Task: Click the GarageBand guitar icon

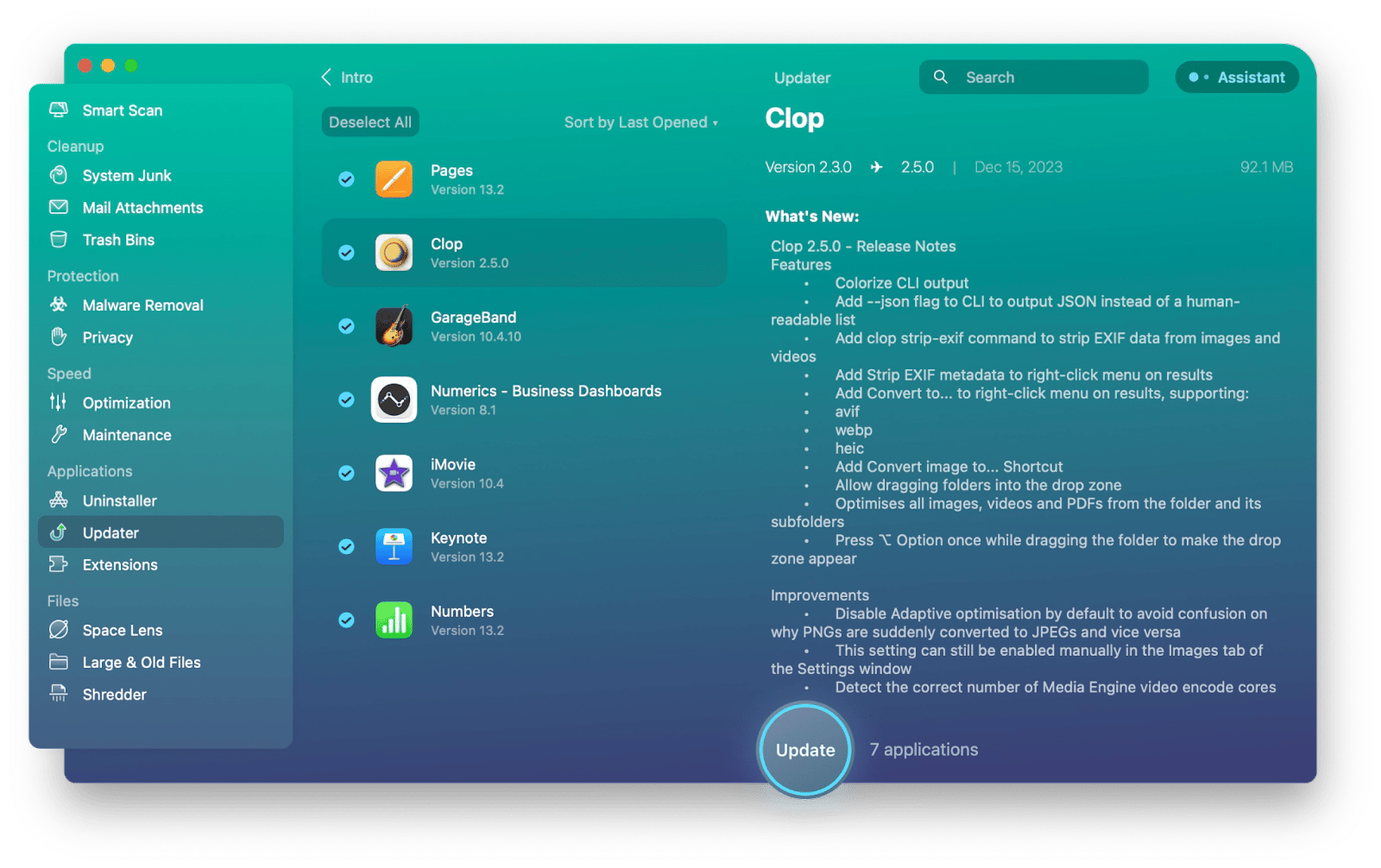Action: pyautogui.click(x=394, y=326)
